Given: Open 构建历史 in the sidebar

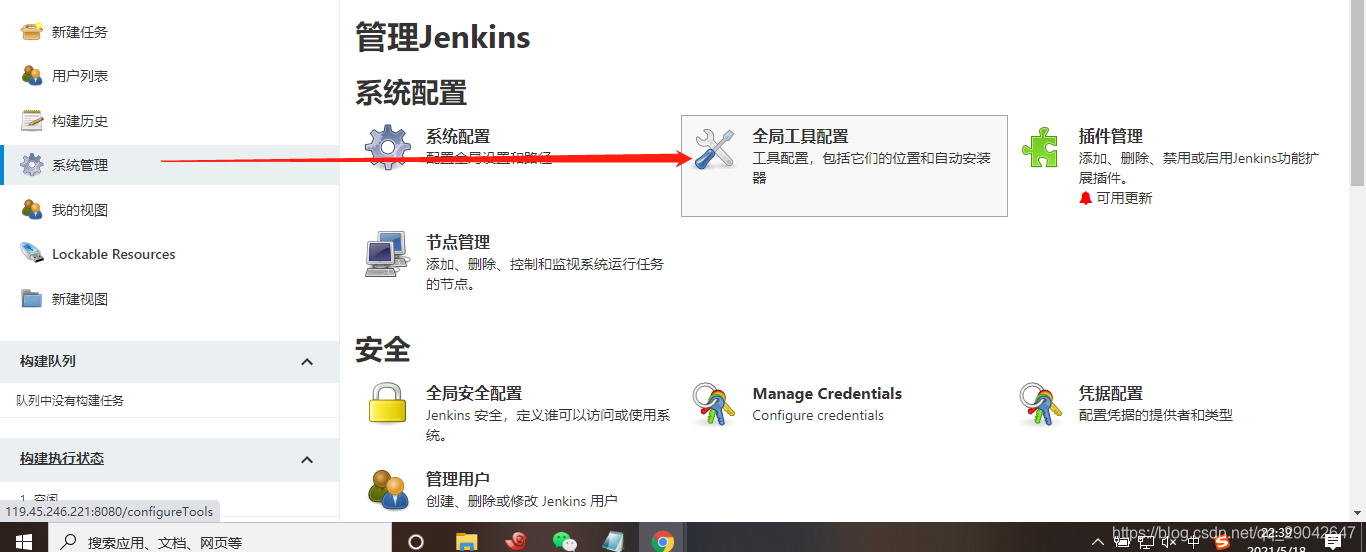Looking at the screenshot, I should click(x=80, y=121).
